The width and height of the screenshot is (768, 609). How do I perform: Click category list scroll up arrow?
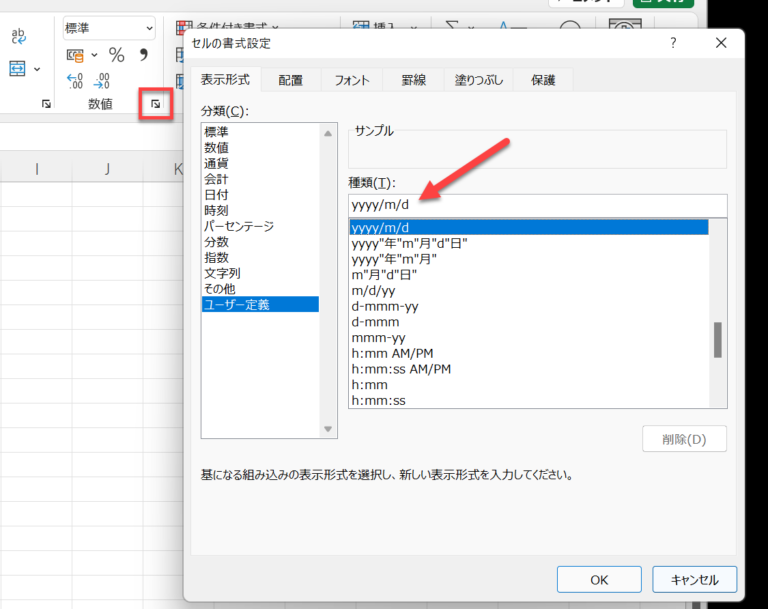(x=328, y=133)
